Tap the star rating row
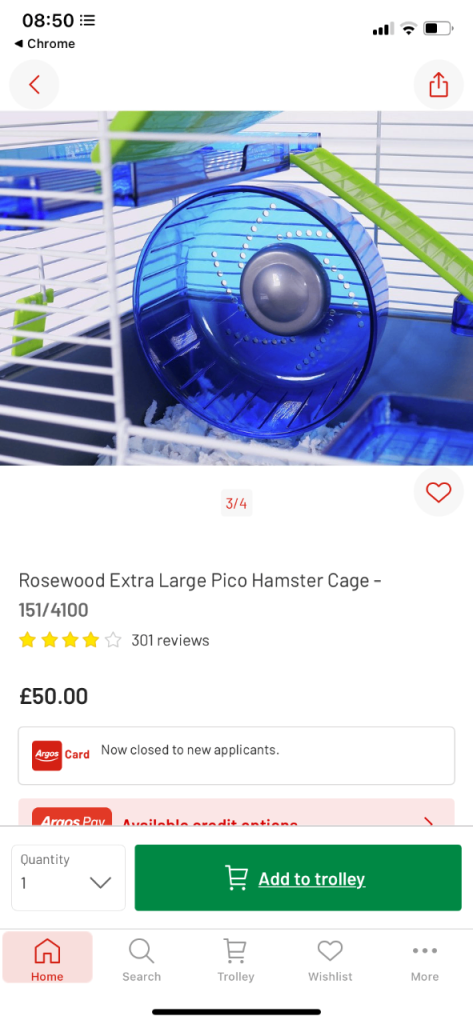 (70, 640)
